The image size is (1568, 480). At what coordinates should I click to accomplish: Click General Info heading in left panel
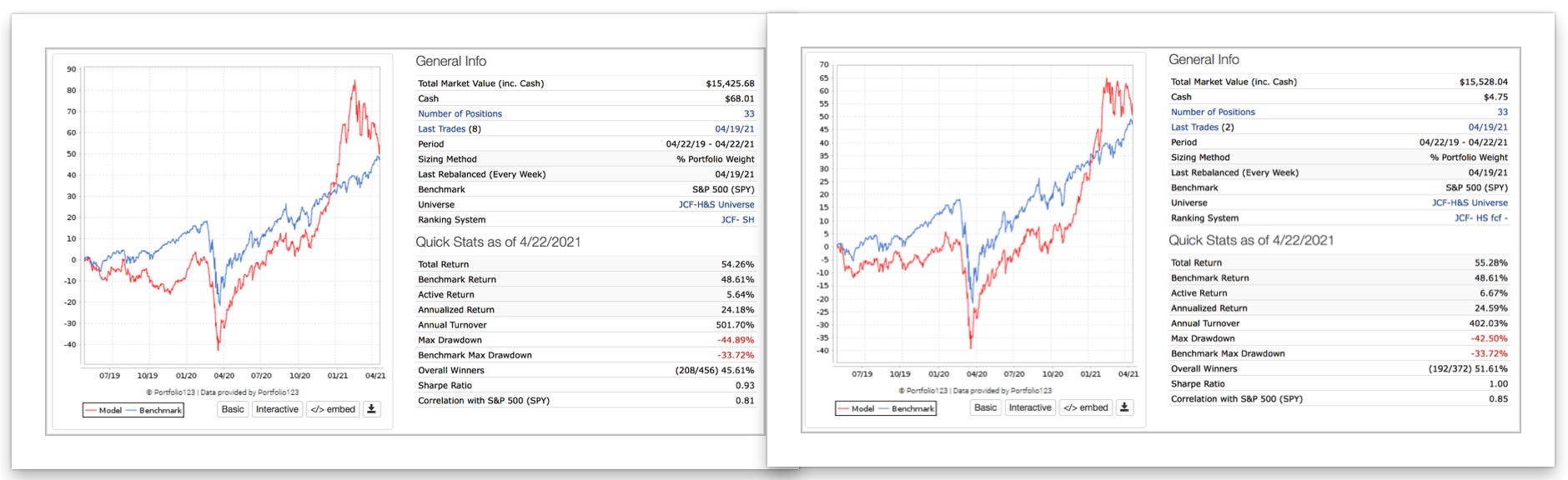click(x=451, y=62)
